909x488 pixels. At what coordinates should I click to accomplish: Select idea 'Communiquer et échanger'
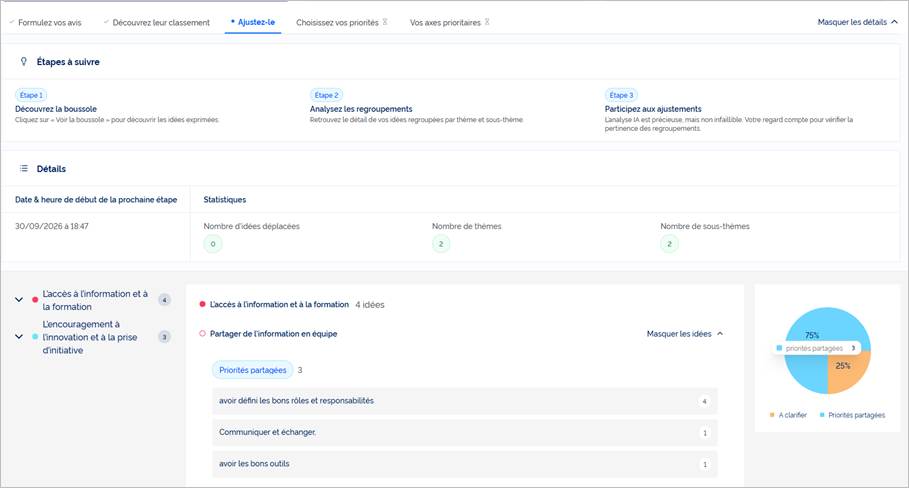point(464,432)
